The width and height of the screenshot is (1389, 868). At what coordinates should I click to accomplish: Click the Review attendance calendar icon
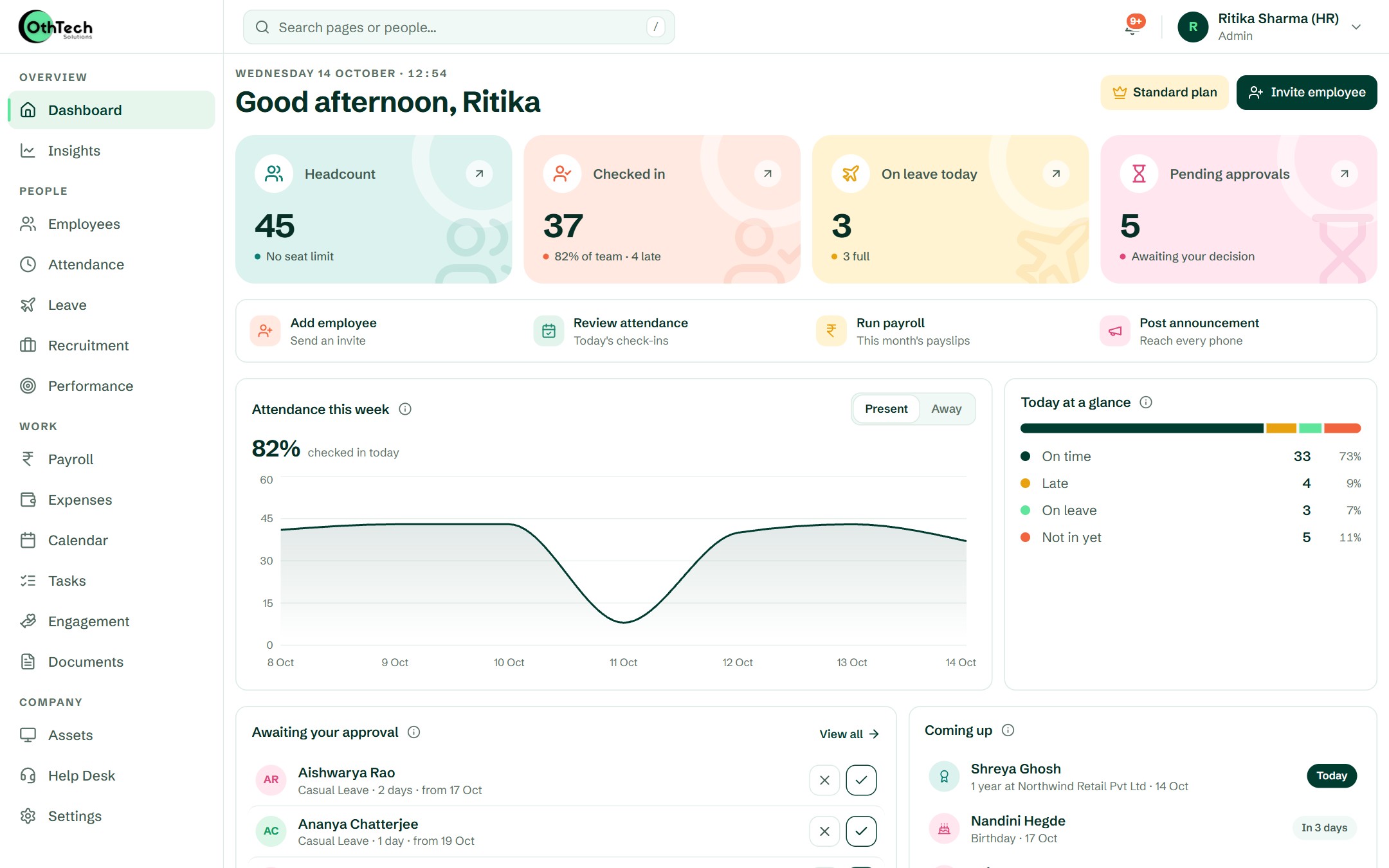point(549,331)
